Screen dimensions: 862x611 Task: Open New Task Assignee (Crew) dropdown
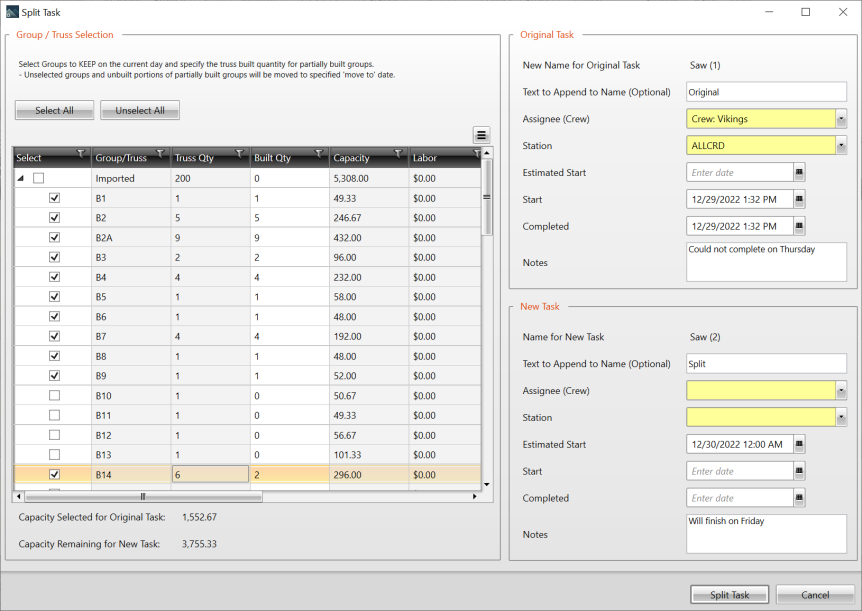click(841, 390)
